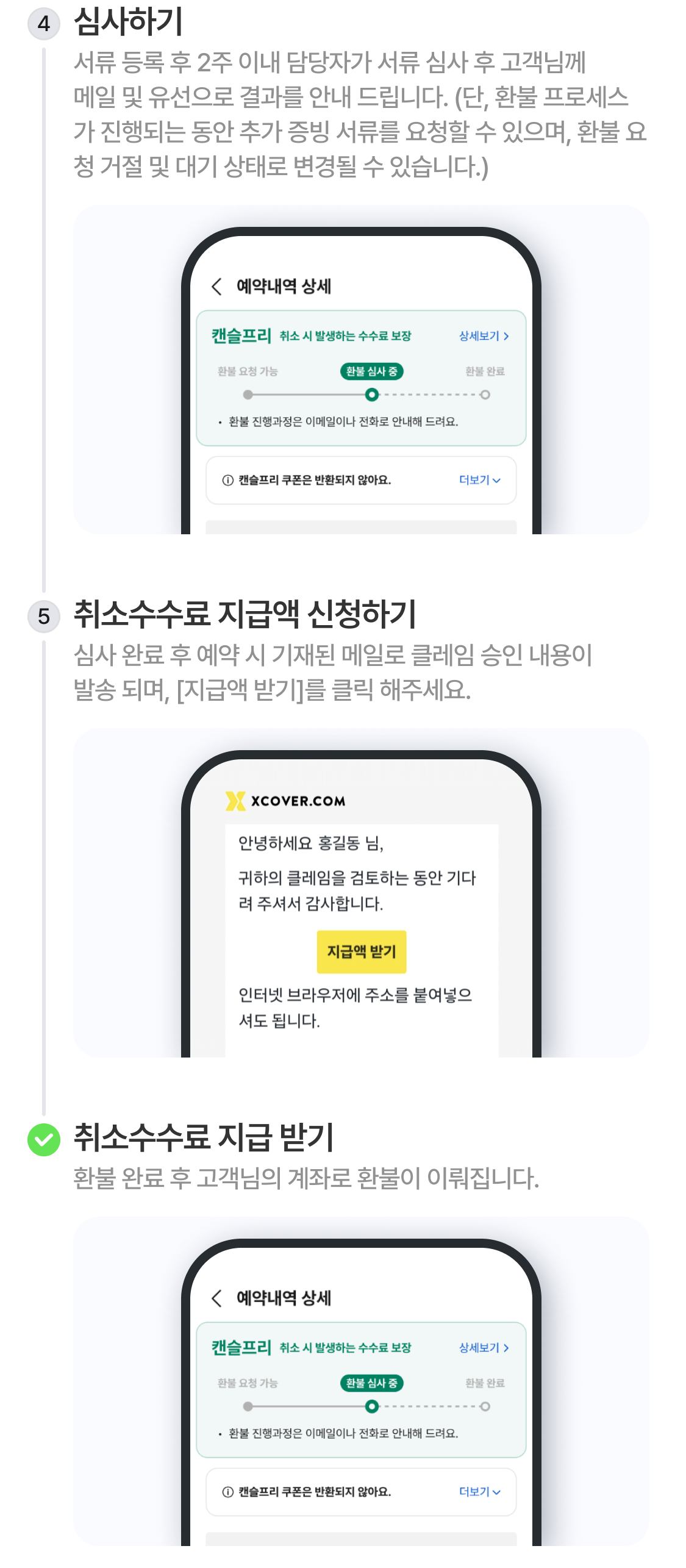Click the XCOVER.COM yellow X logo

(x=235, y=801)
